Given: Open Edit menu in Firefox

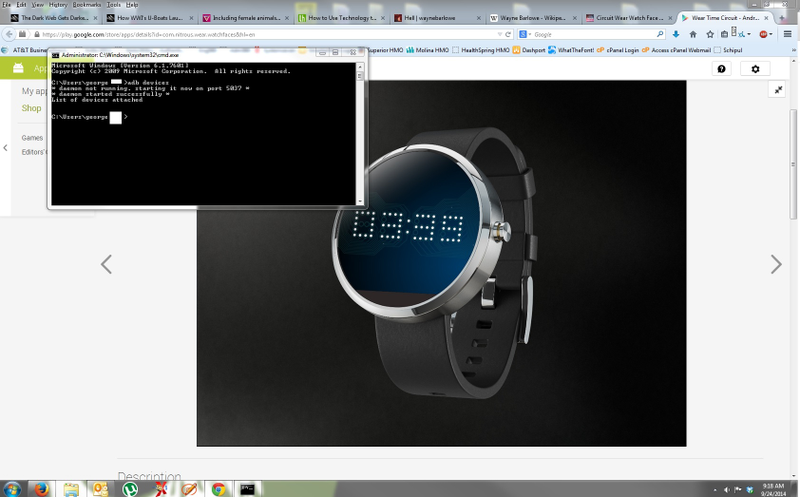Looking at the screenshot, I should click(21, 5).
